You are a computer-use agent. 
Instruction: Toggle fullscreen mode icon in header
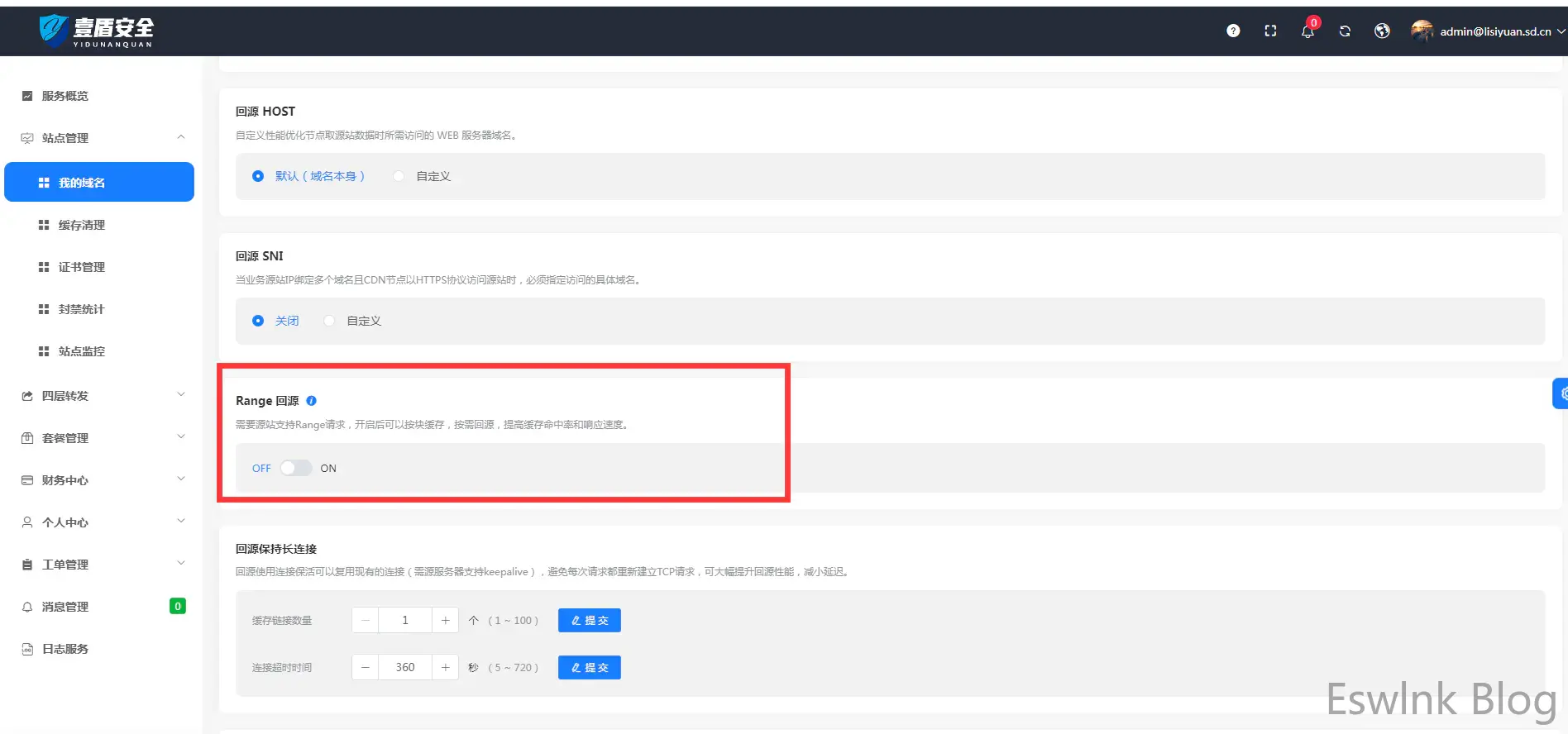(x=1270, y=31)
